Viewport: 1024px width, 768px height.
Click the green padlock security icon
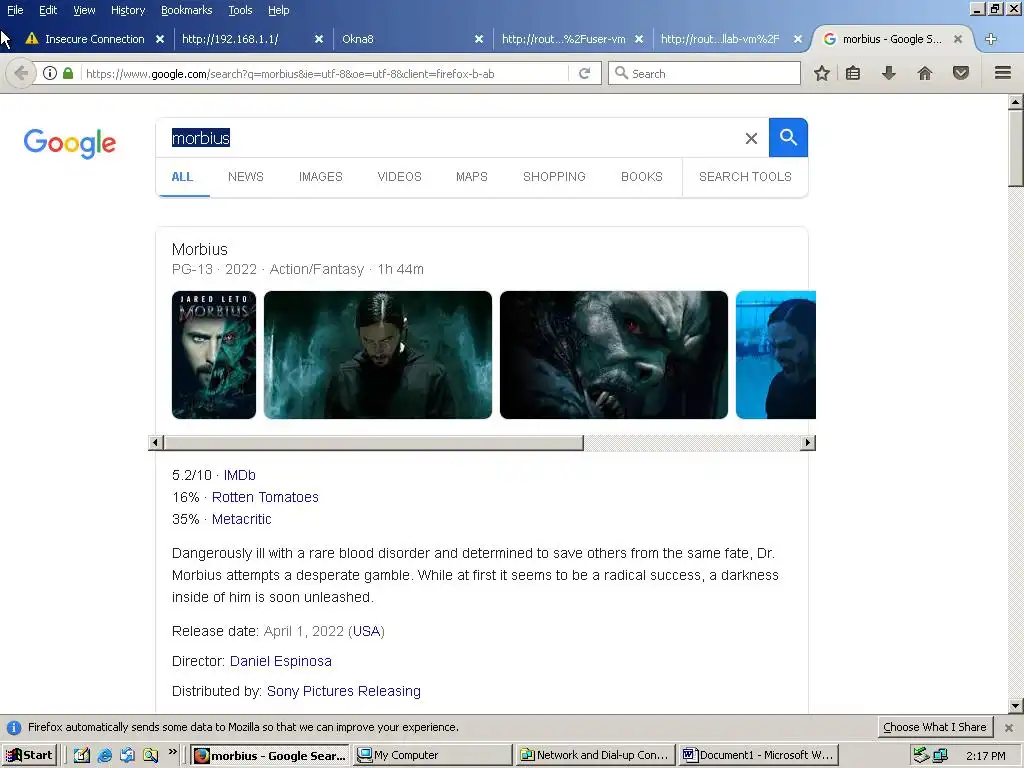[x=68, y=73]
